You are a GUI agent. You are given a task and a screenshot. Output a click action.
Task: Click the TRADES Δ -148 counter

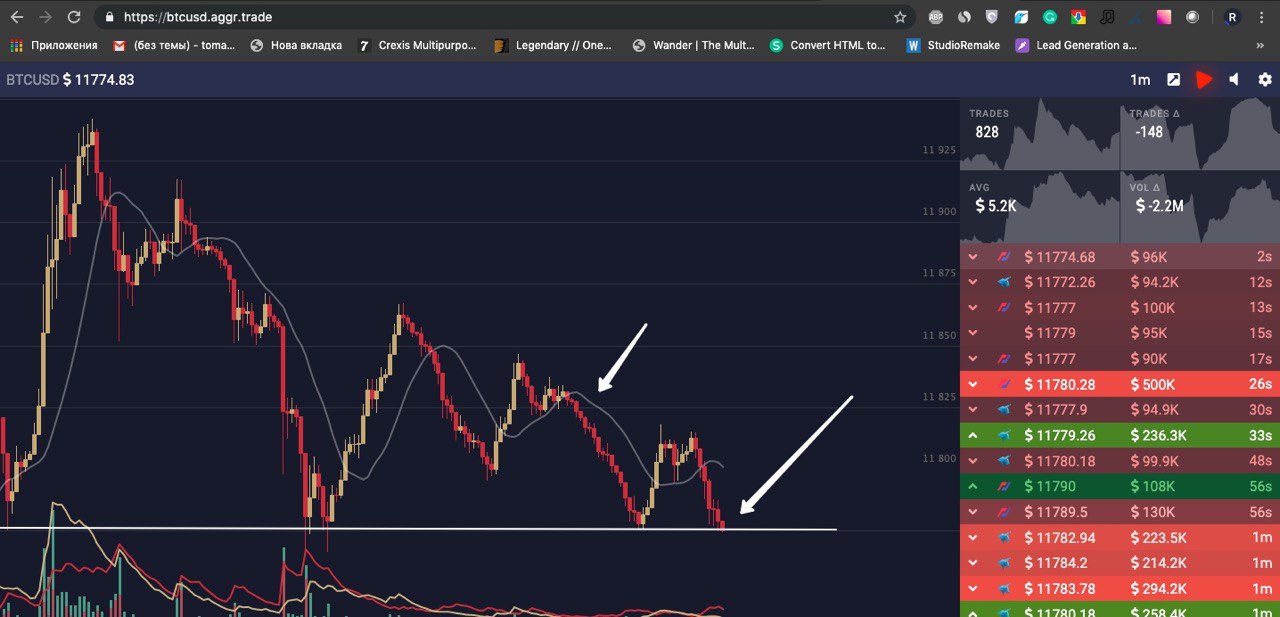(1200, 133)
